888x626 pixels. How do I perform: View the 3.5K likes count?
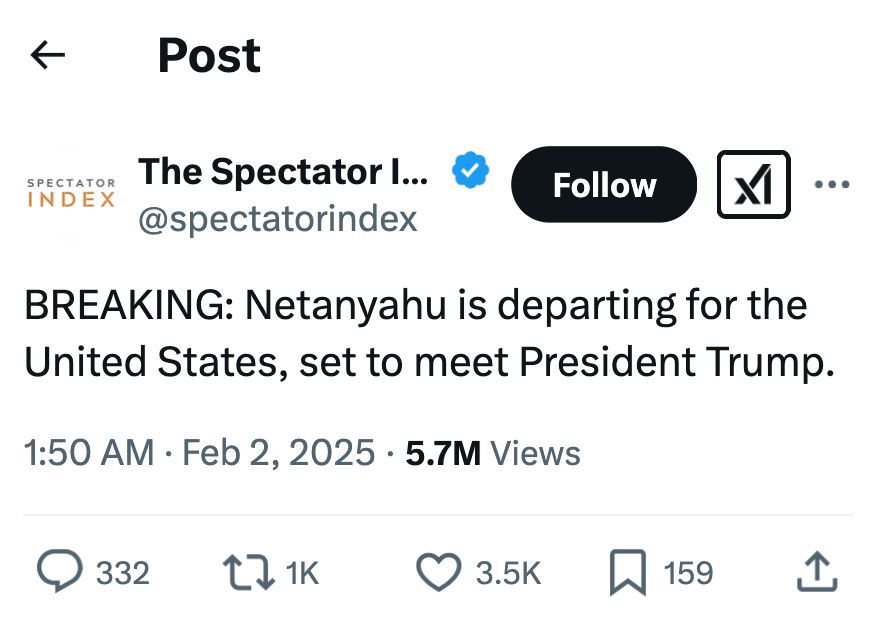(x=508, y=571)
